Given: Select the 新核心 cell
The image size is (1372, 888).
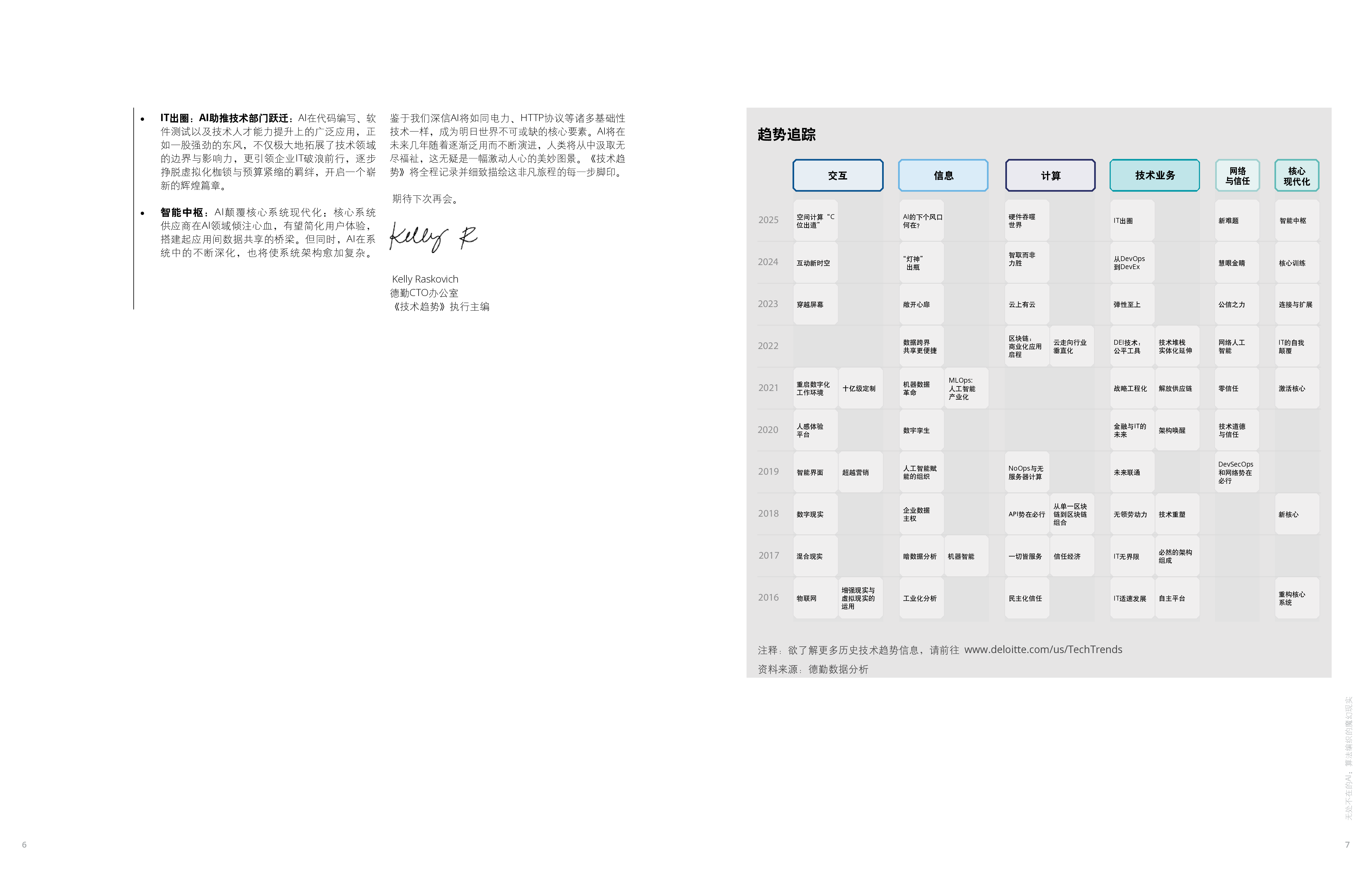Looking at the screenshot, I should coord(1297,514).
